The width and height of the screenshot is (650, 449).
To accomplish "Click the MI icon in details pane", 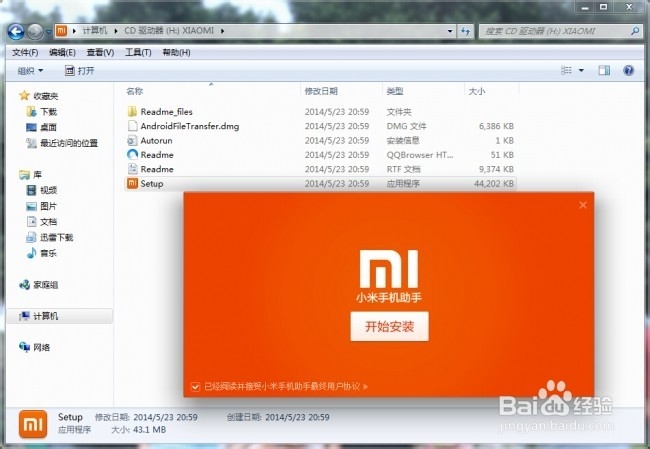I will [x=33, y=424].
